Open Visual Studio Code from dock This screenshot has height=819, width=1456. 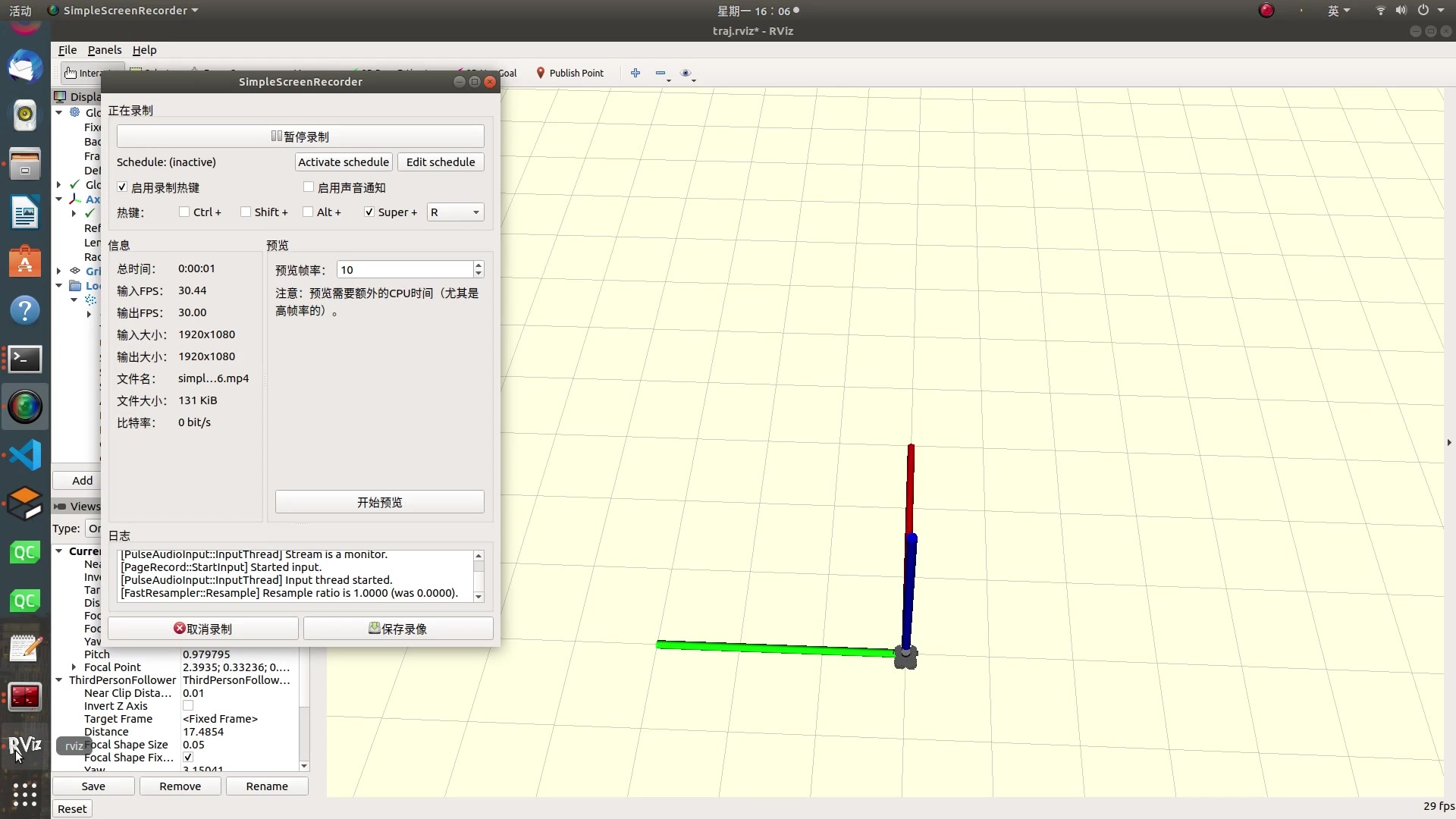[x=25, y=455]
